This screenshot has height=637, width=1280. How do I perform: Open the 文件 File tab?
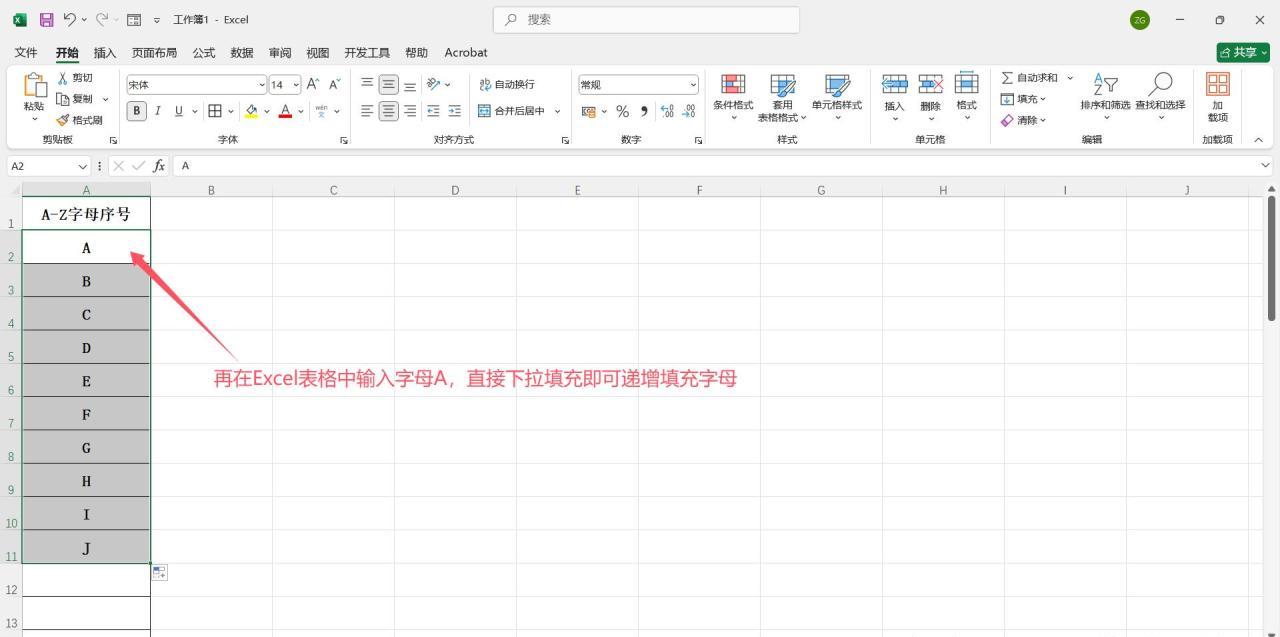[26, 52]
